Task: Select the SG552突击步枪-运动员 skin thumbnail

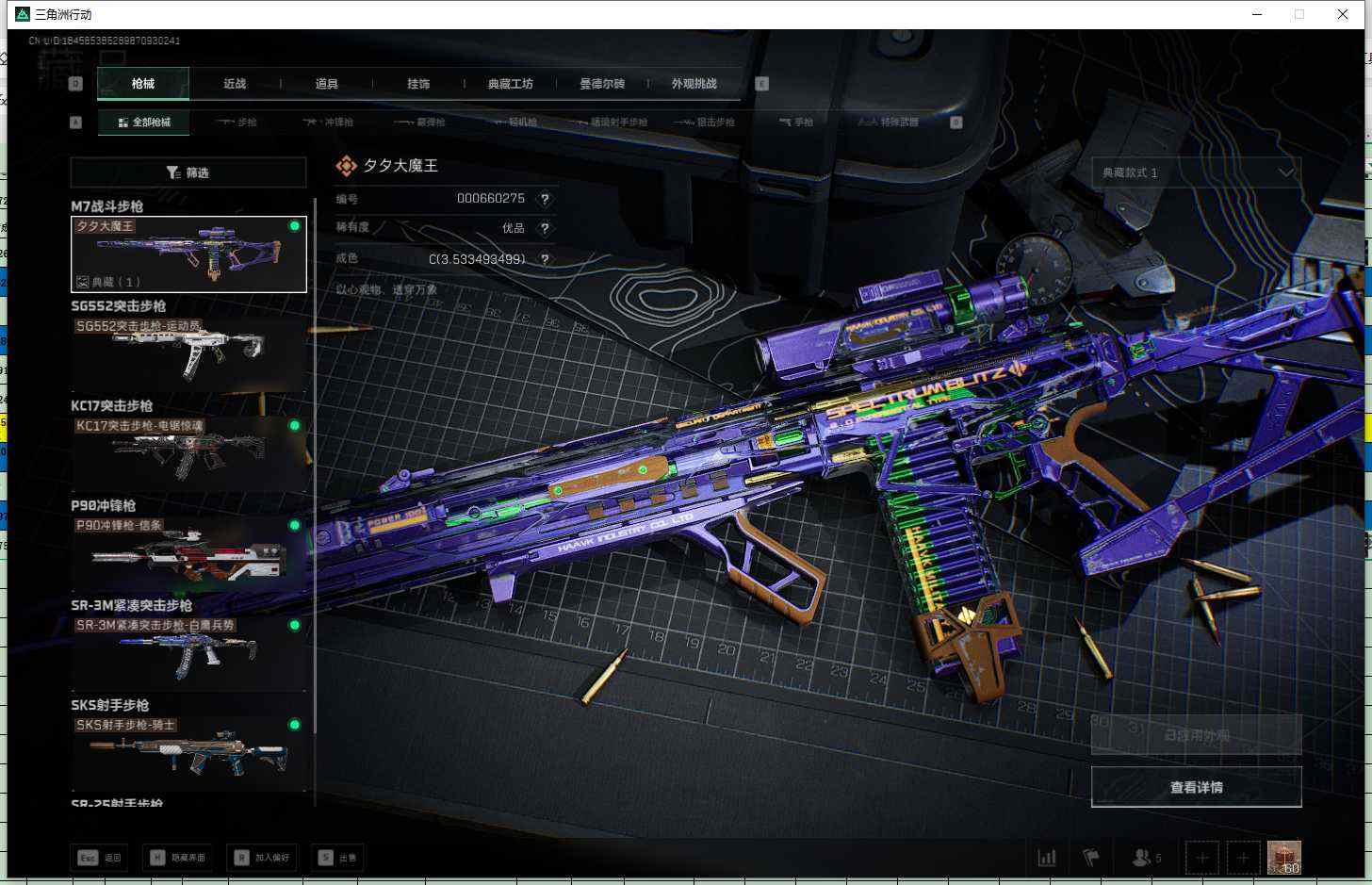Action: tap(188, 354)
